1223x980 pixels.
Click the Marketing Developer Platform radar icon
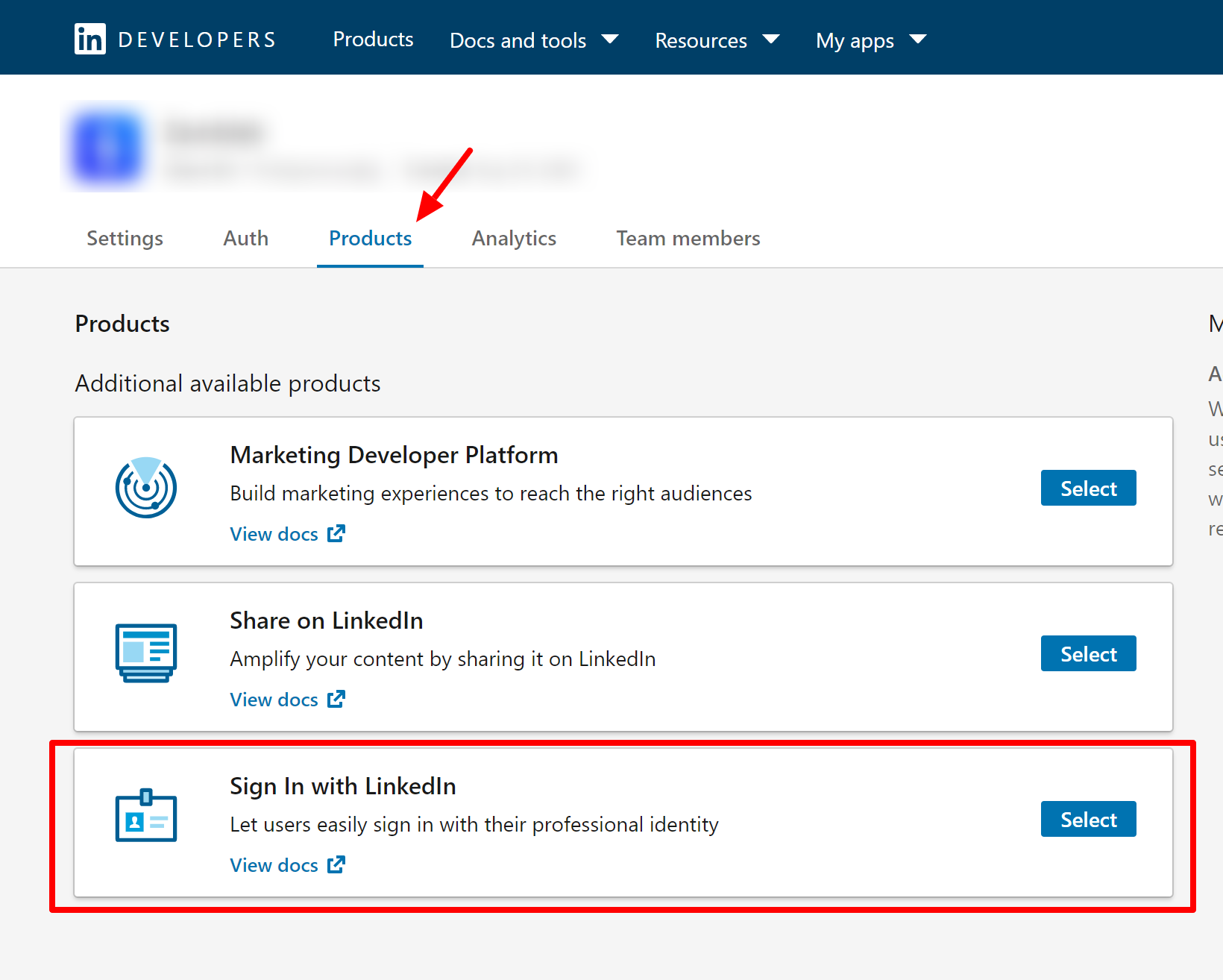pos(146,488)
